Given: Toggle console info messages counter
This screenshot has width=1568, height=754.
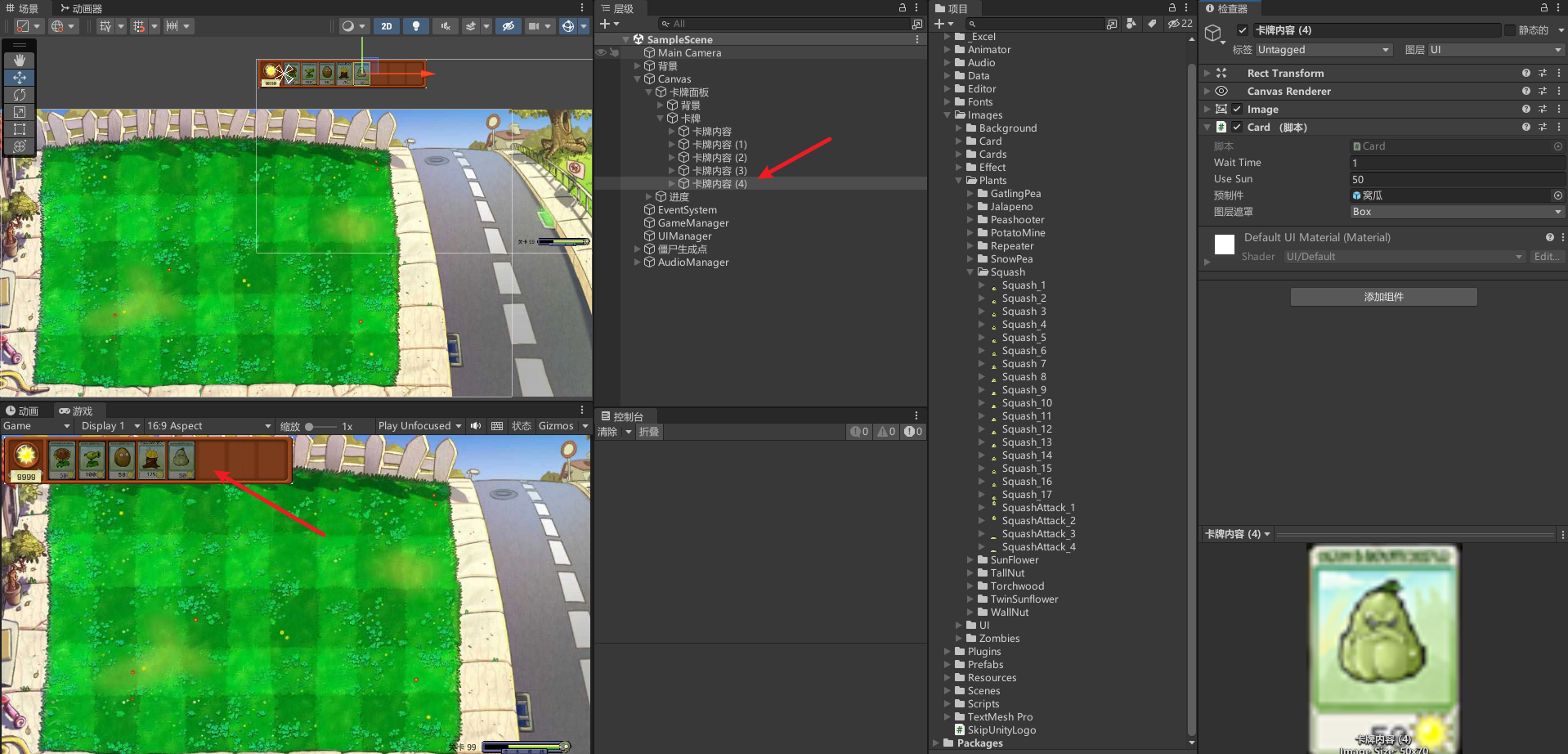Looking at the screenshot, I should pos(859,432).
